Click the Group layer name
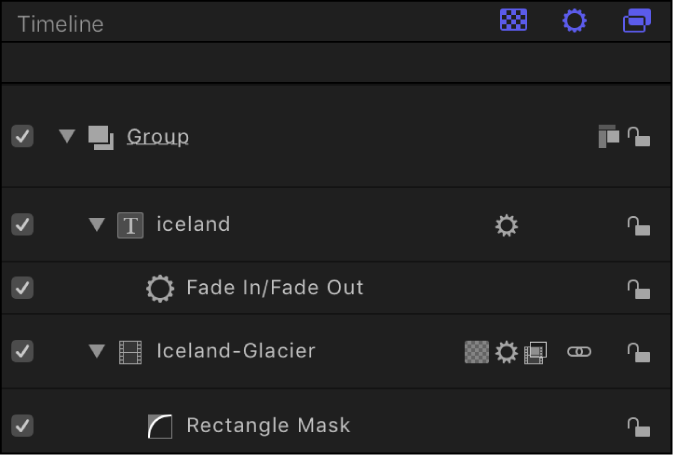 (158, 136)
